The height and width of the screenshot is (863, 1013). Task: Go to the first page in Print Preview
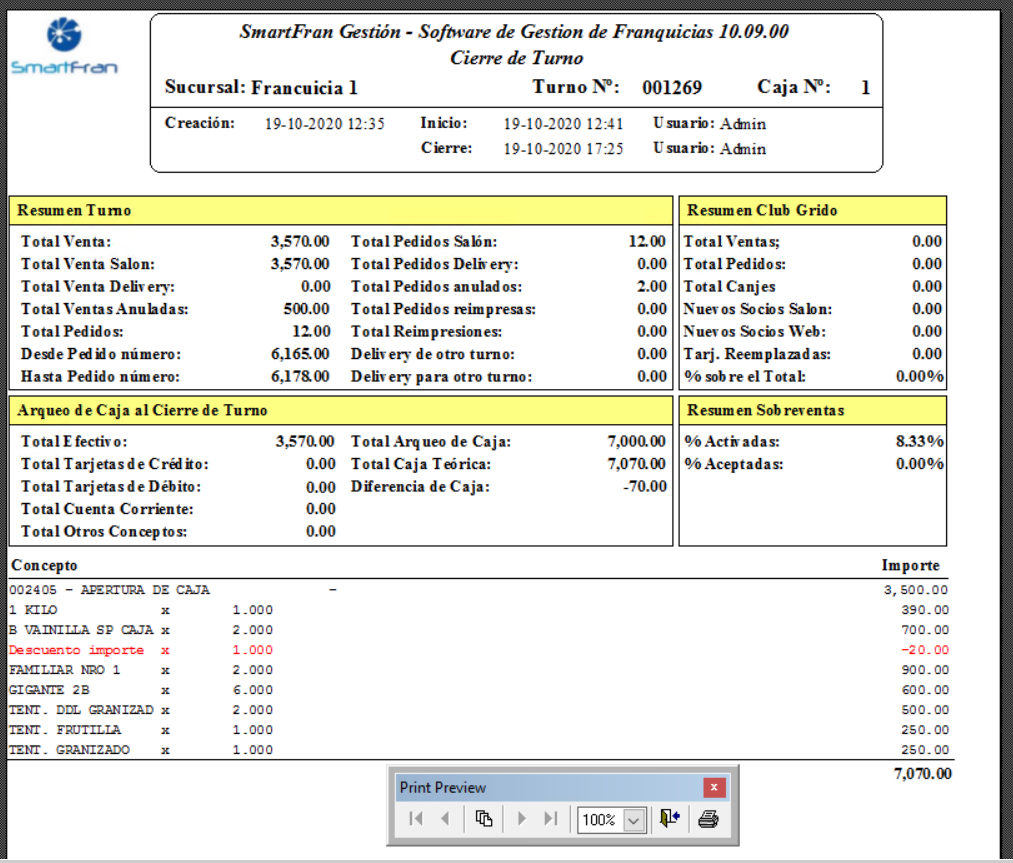pyautogui.click(x=417, y=819)
